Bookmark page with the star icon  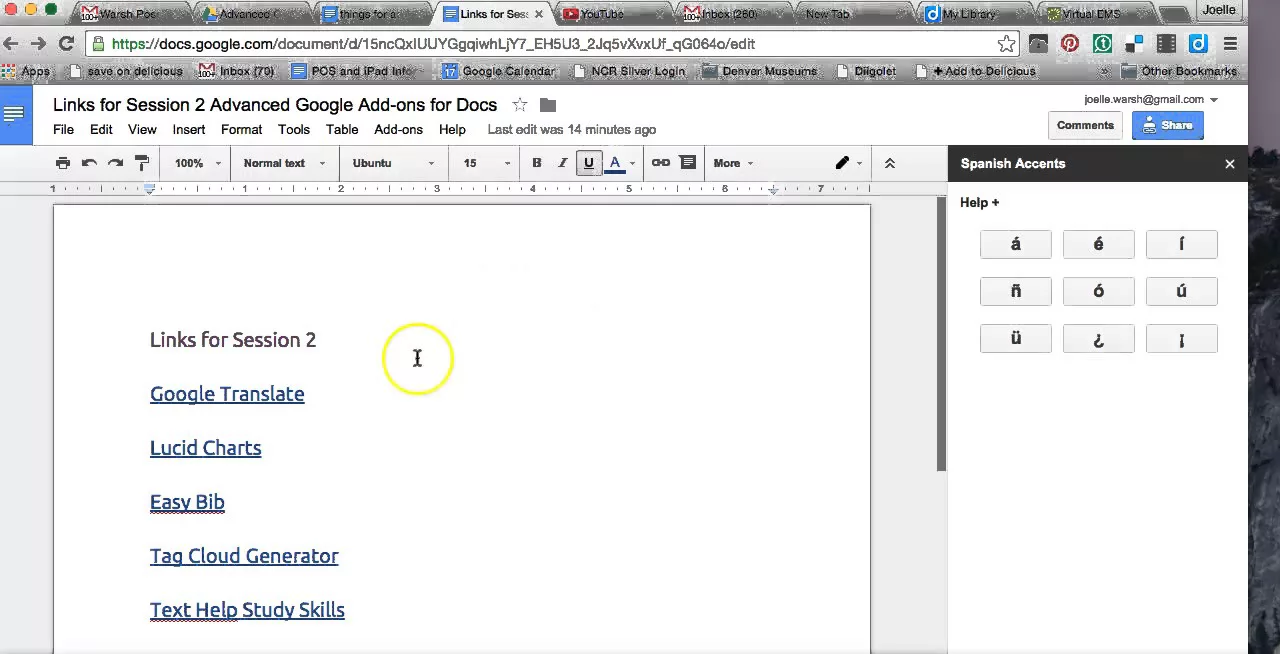(x=1006, y=44)
